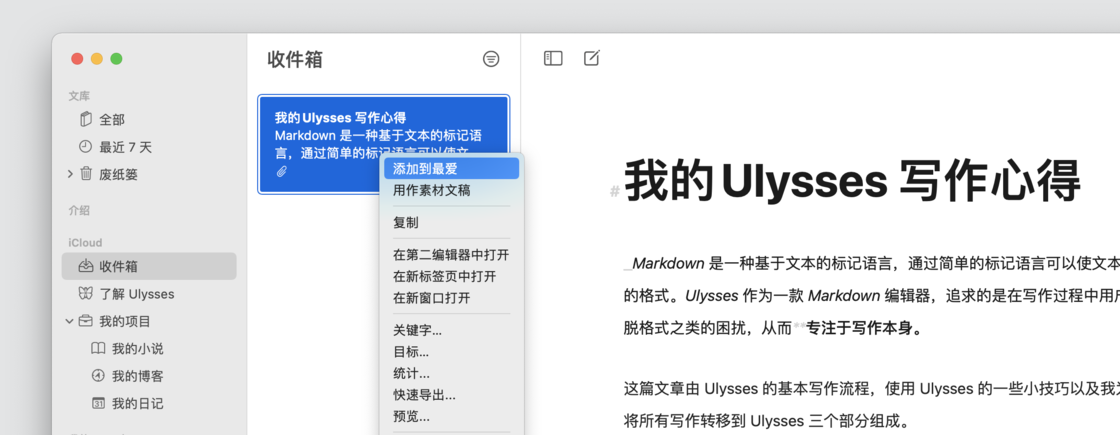Choose 统计... in context menu
The image size is (1120, 435).
click(x=451, y=373)
